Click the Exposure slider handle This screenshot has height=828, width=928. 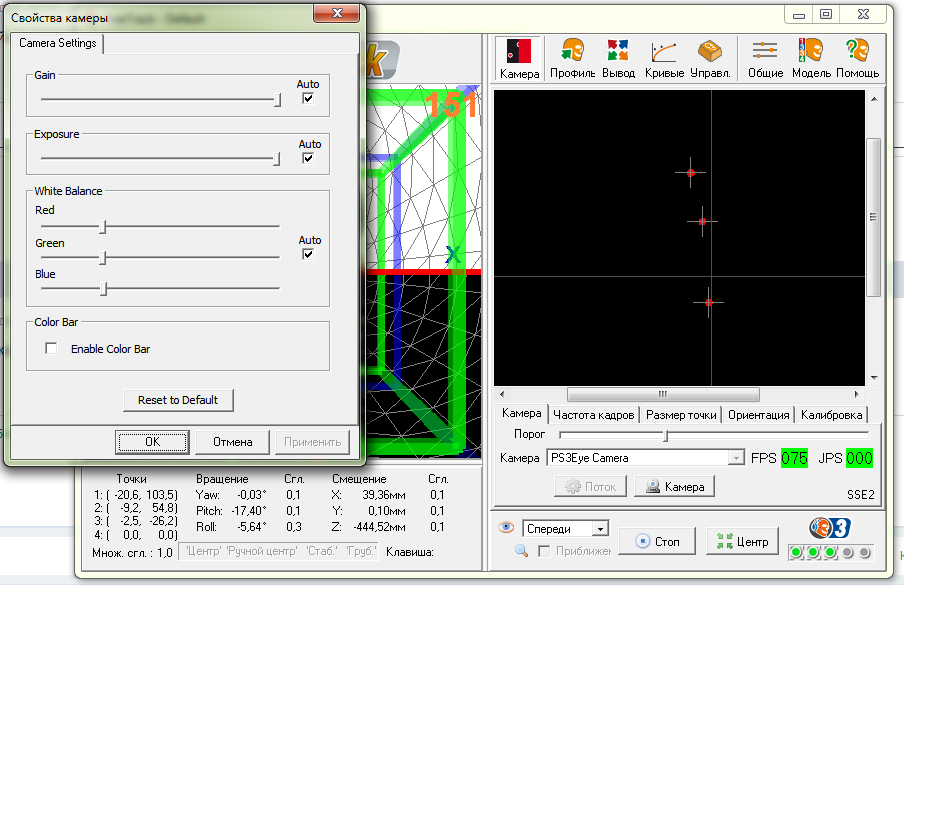coord(276,159)
